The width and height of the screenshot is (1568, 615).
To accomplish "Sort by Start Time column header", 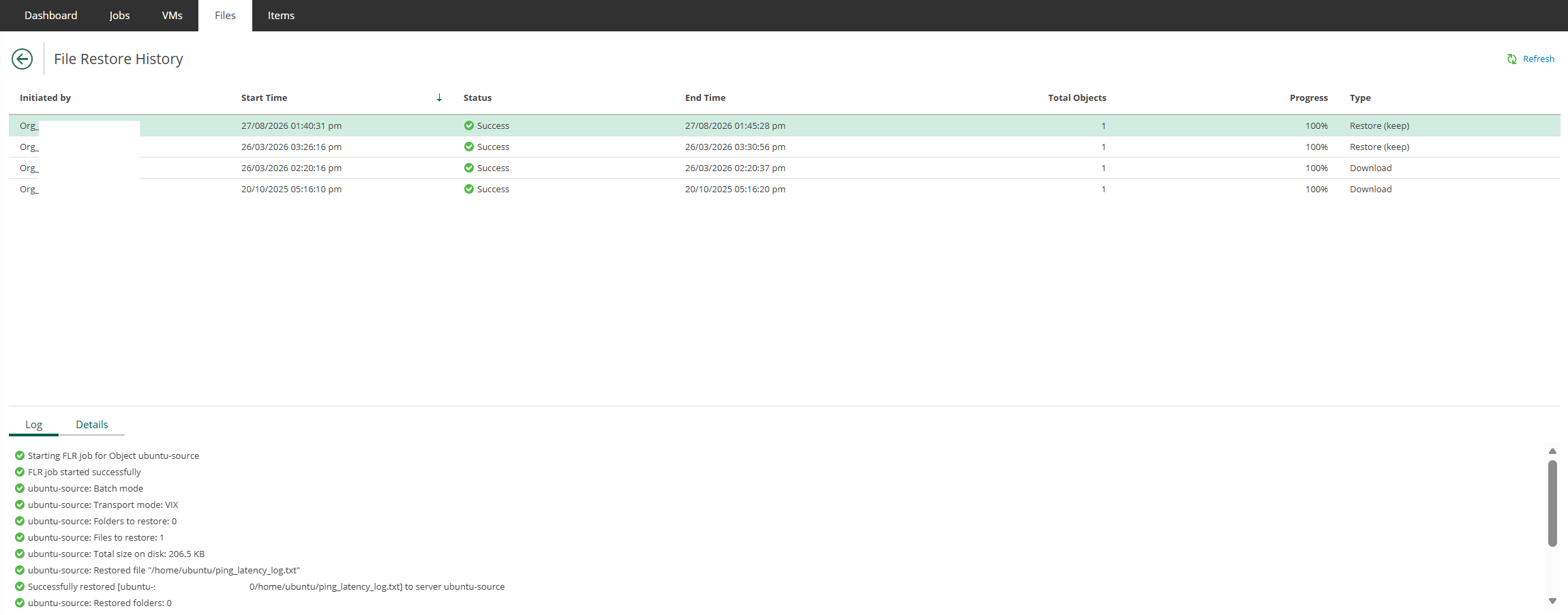I will click(x=264, y=97).
